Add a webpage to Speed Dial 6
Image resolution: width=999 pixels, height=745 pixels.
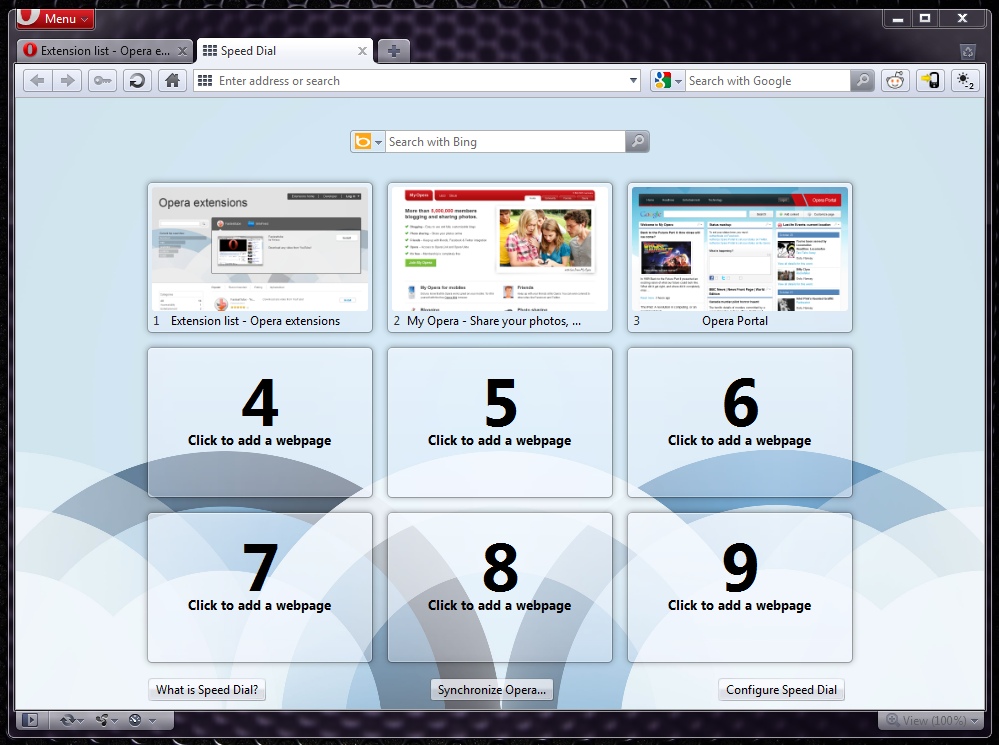(740, 422)
